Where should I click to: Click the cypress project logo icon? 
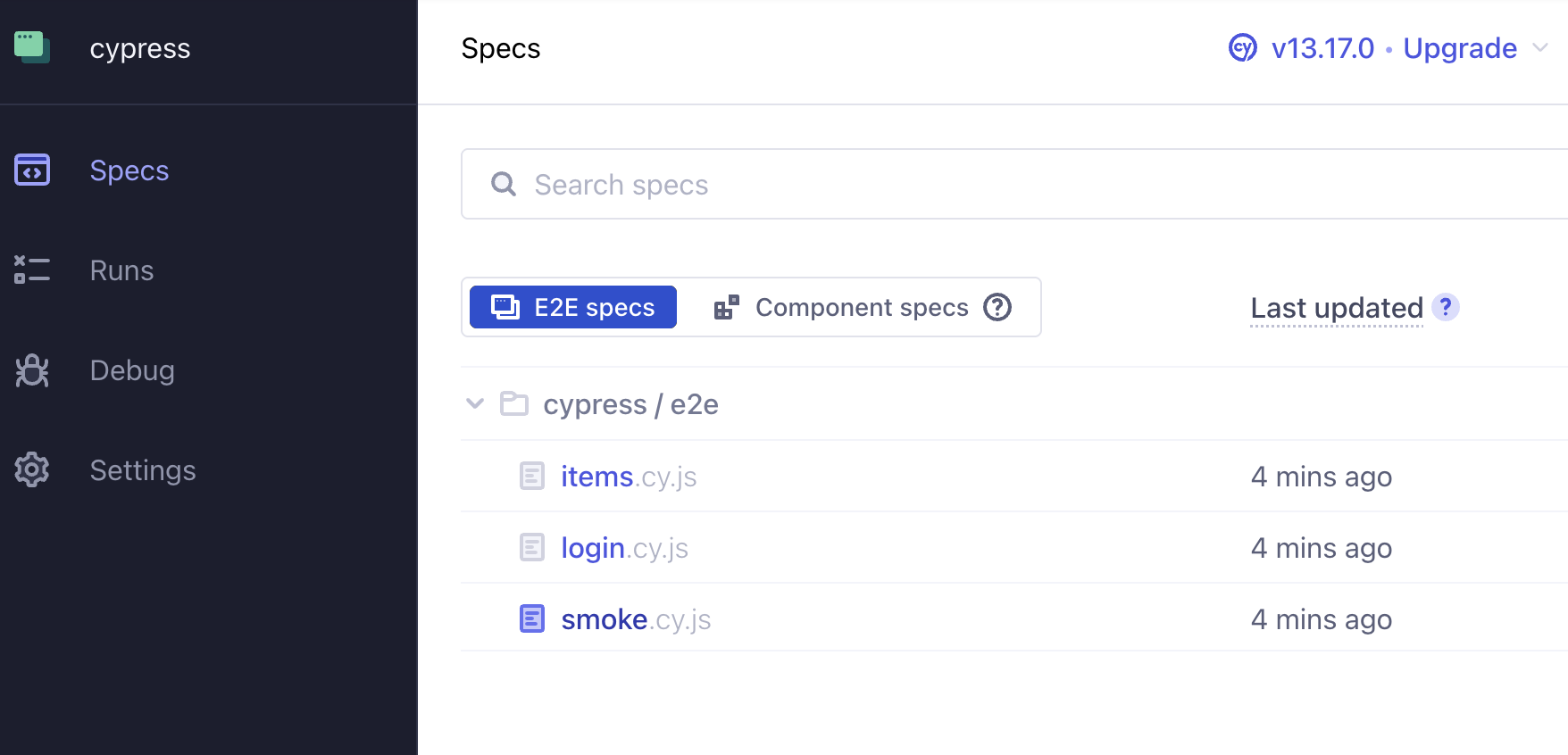[31, 47]
